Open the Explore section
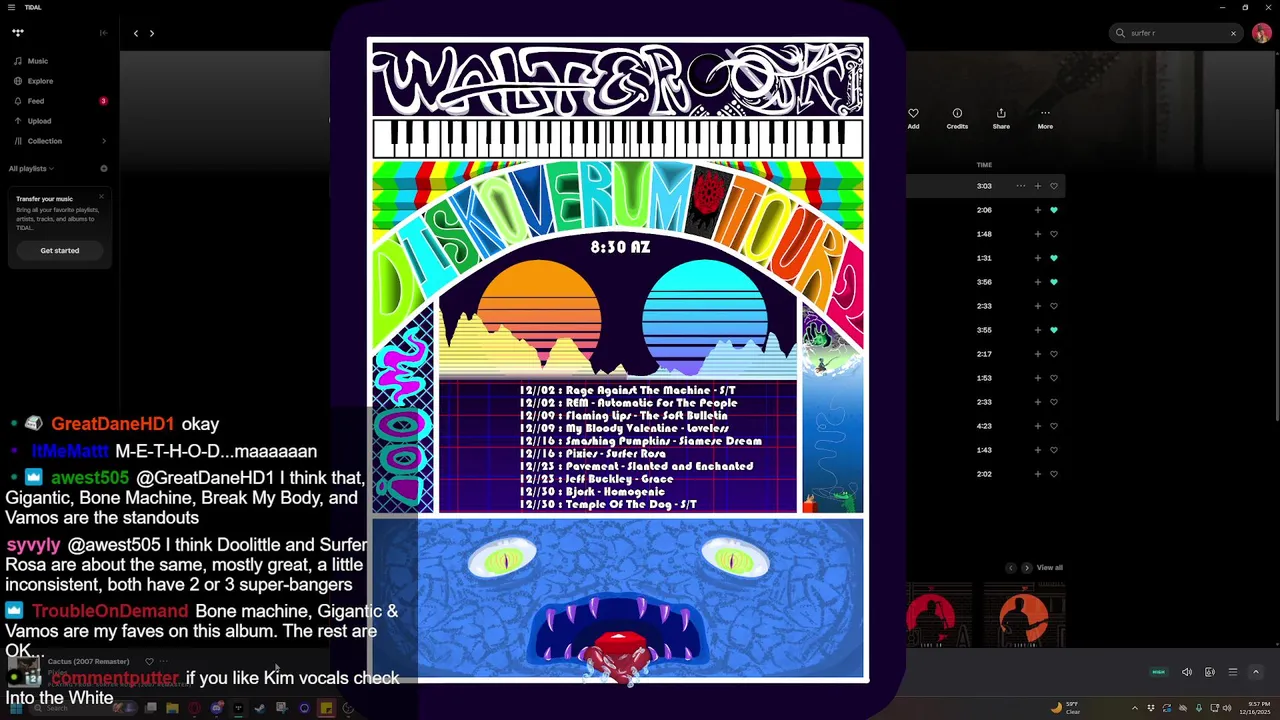The width and height of the screenshot is (1280, 720). (60, 81)
